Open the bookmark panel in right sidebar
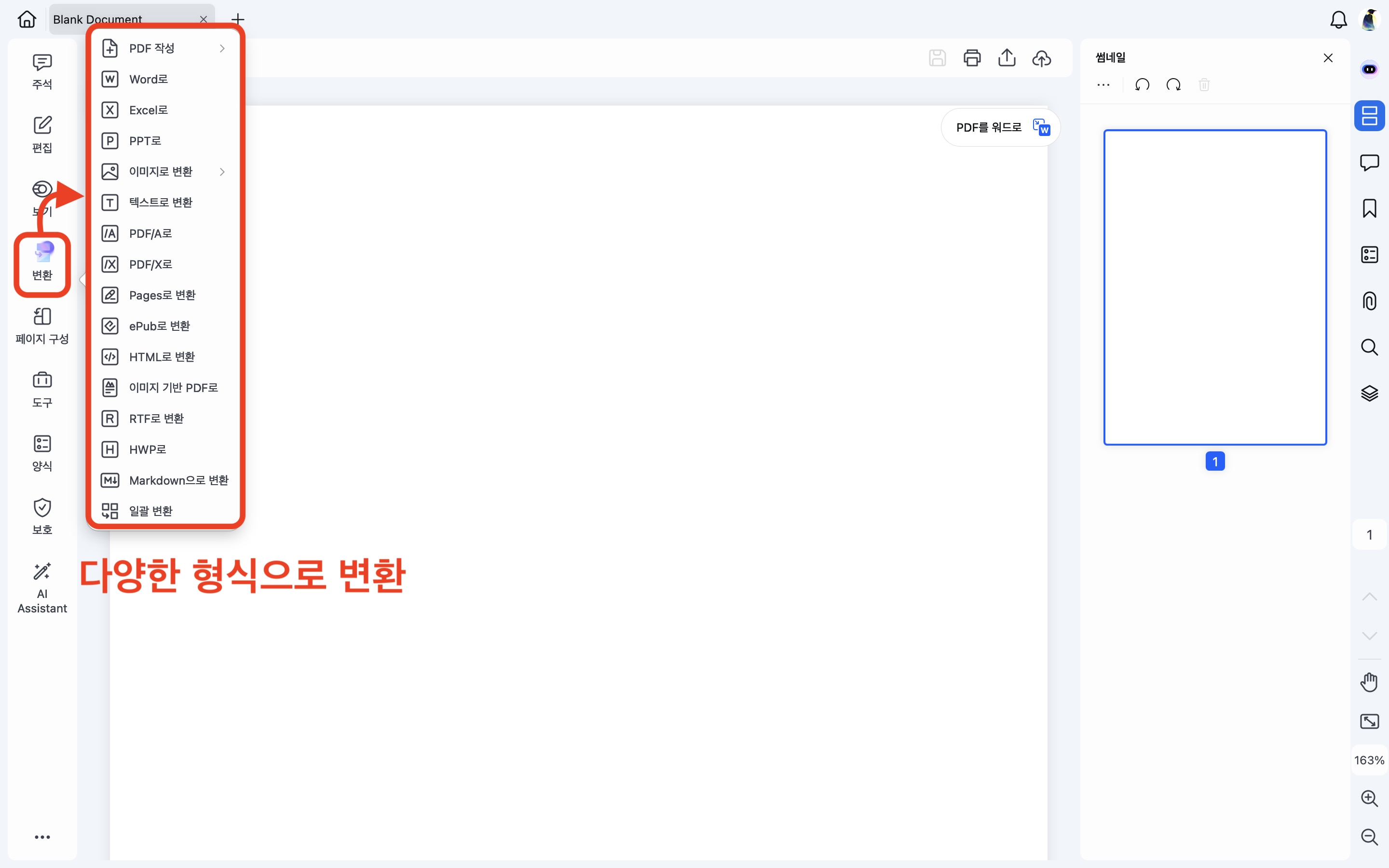Image resolution: width=1389 pixels, height=868 pixels. pos(1369,208)
